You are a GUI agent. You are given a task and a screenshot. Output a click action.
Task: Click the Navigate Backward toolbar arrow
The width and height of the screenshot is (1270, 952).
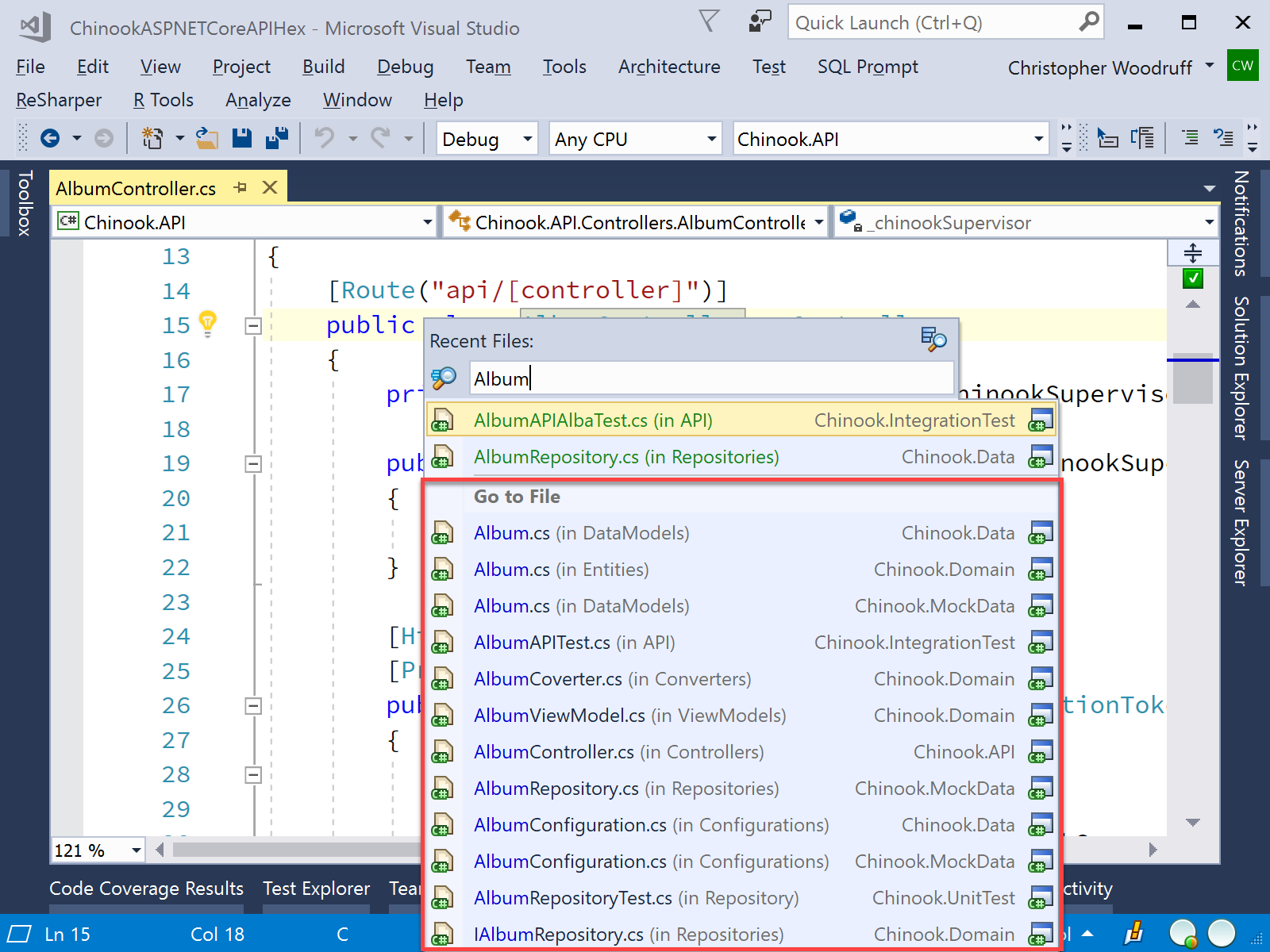pos(50,139)
